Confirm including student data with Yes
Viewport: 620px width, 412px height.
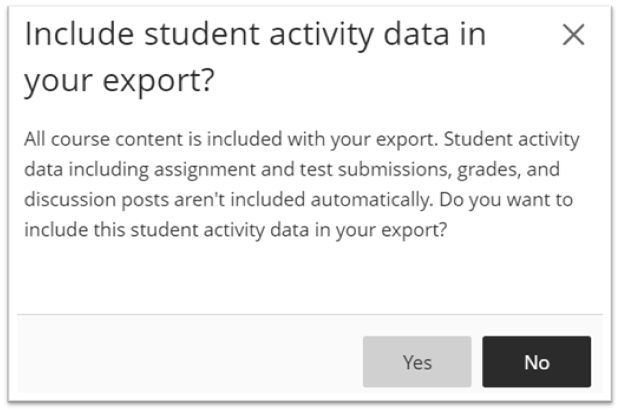[417, 362]
